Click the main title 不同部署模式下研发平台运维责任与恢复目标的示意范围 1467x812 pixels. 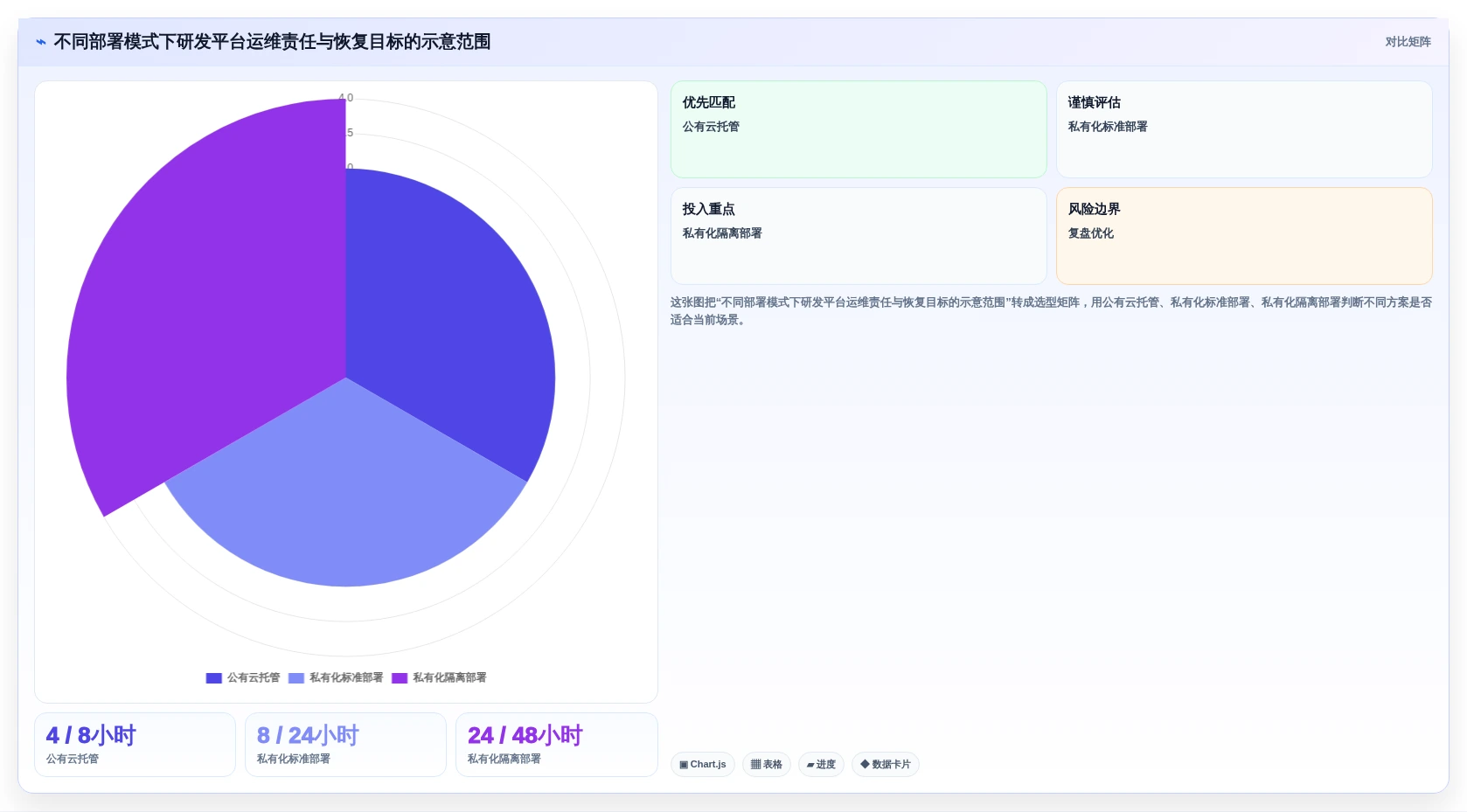coord(272,42)
